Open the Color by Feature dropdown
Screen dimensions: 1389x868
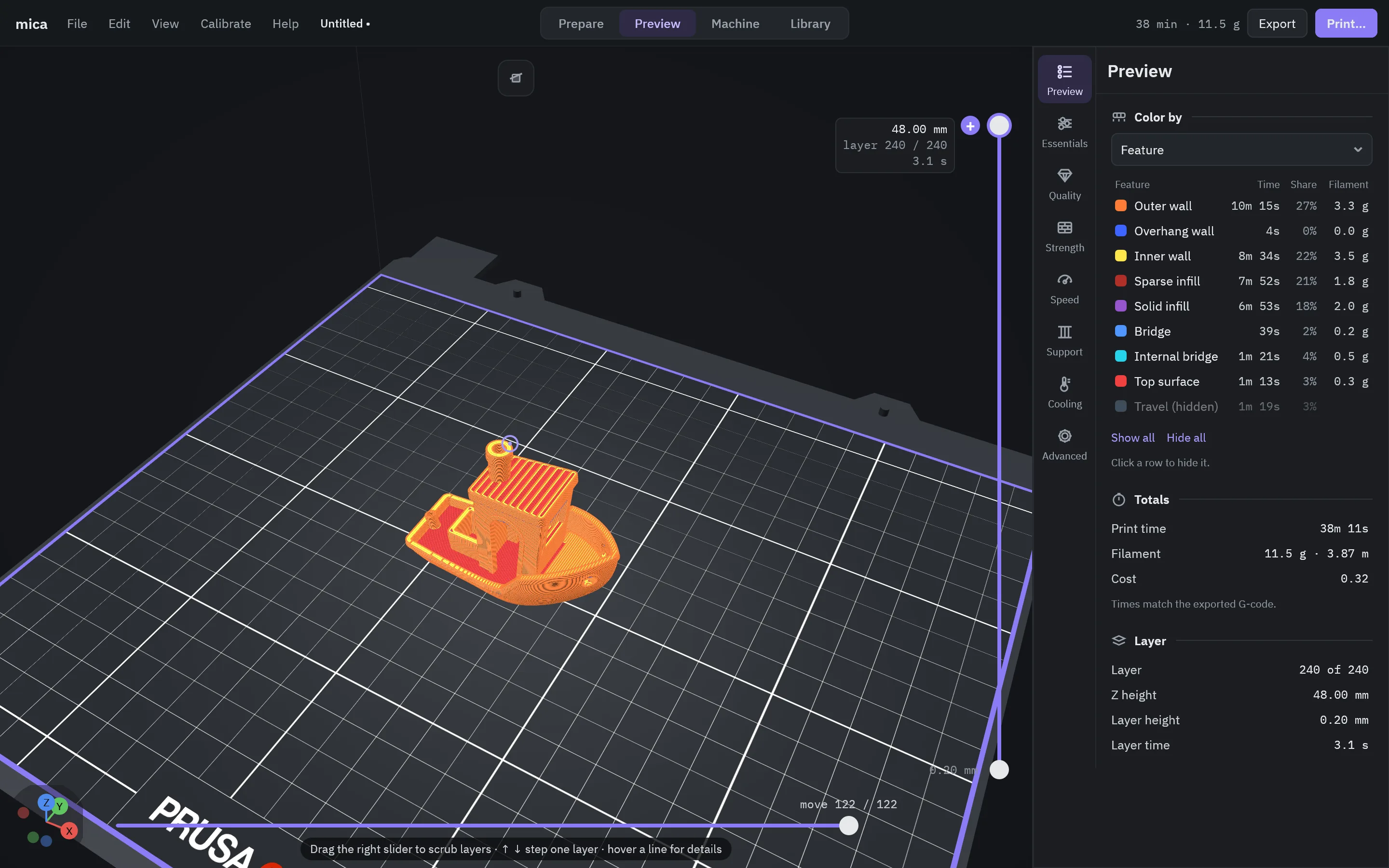1241,150
